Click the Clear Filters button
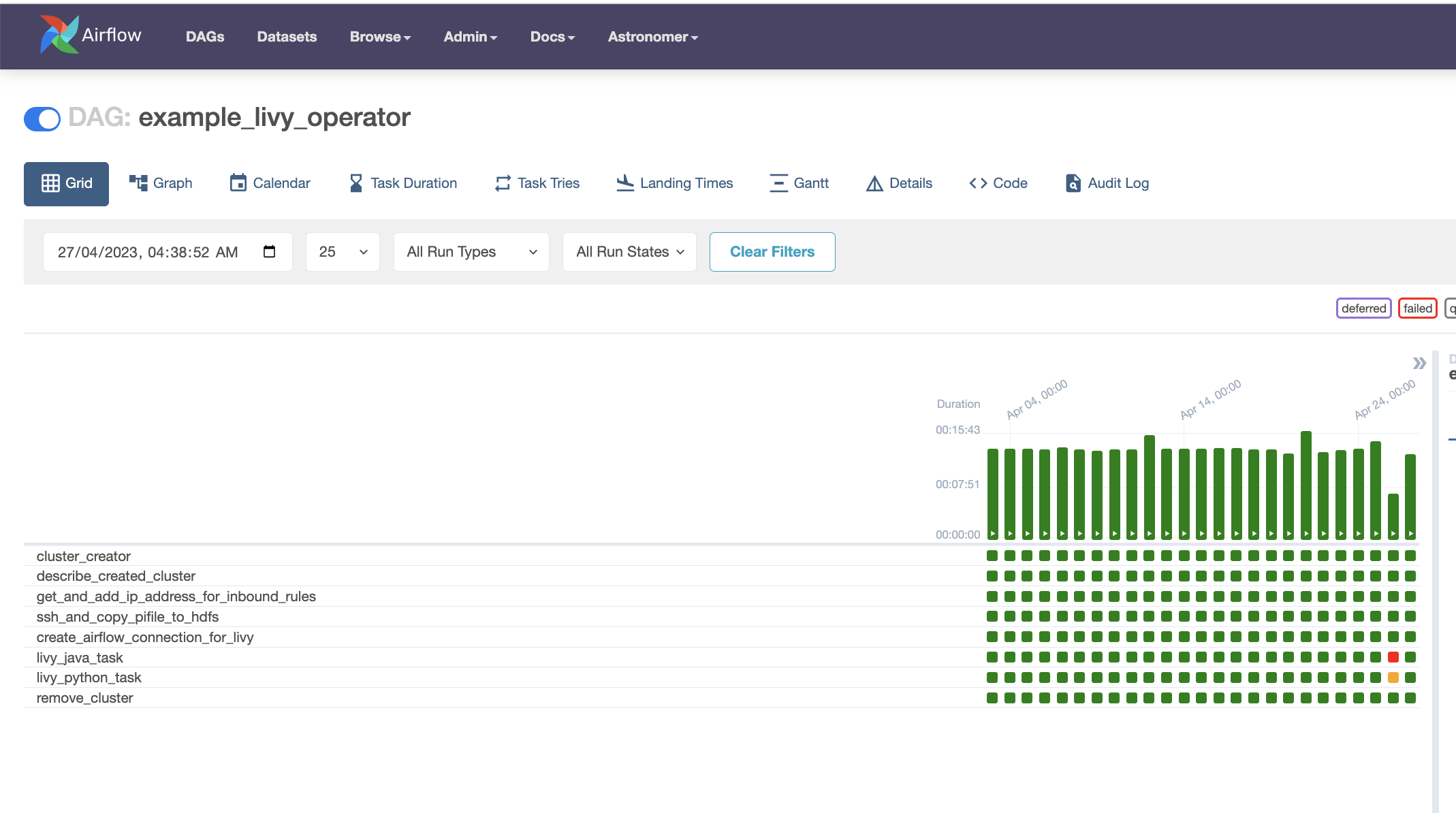Screen dimensions: 1456x813 pyautogui.click(x=772, y=252)
